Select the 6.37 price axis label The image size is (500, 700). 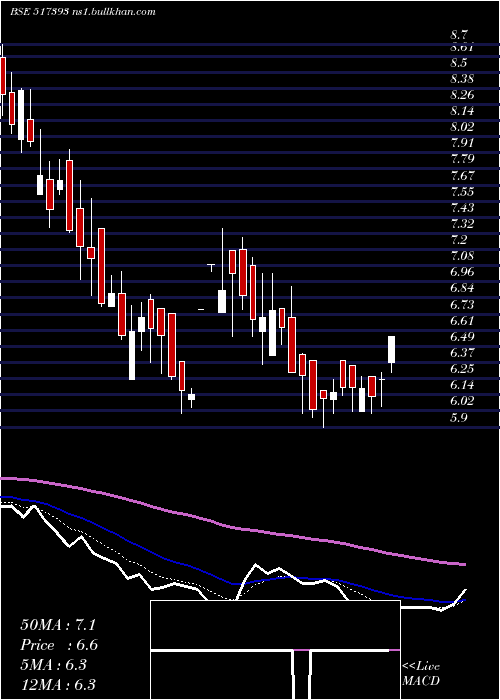[x=462, y=353]
